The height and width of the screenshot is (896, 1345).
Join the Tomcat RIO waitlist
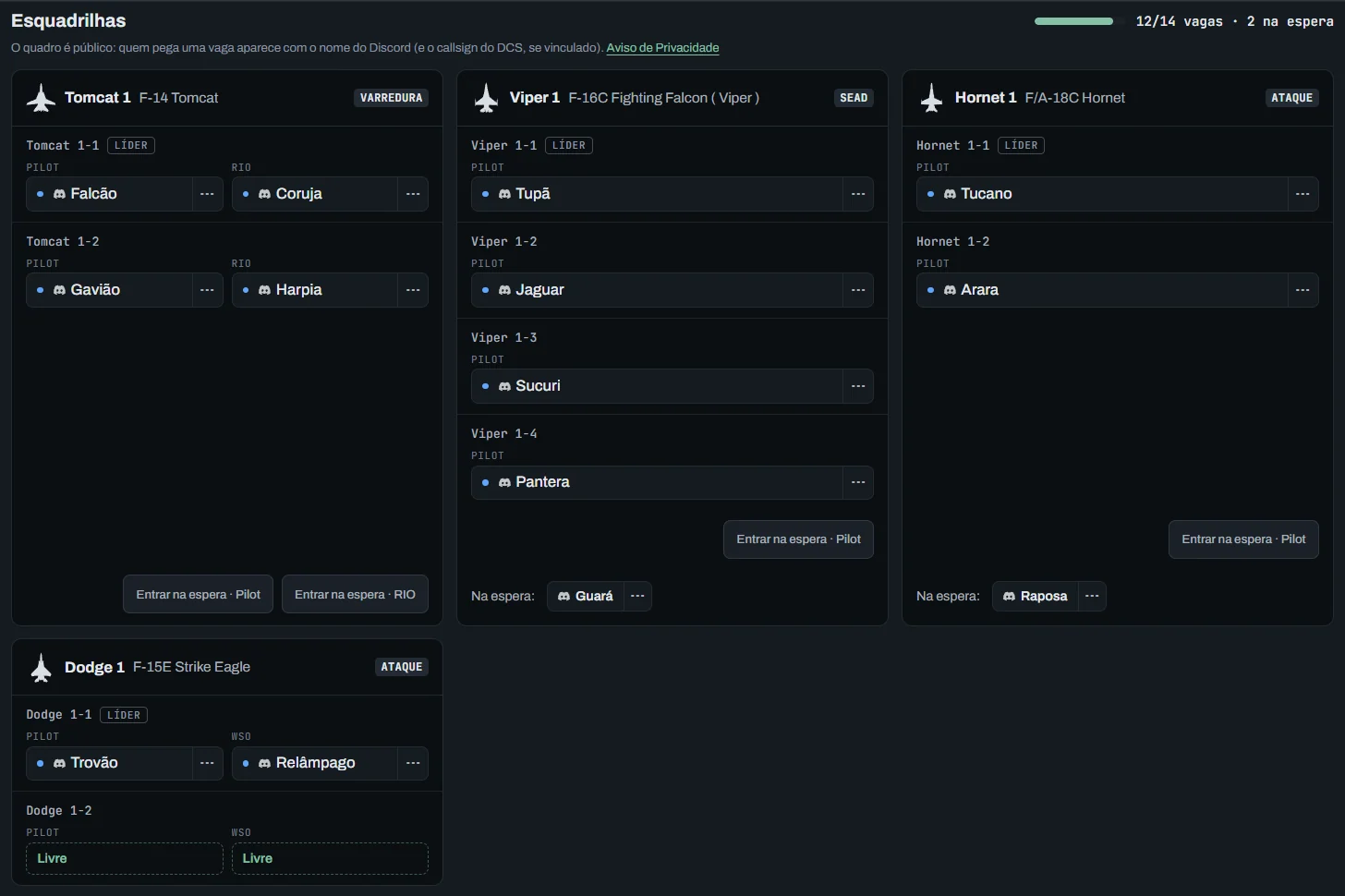point(355,595)
